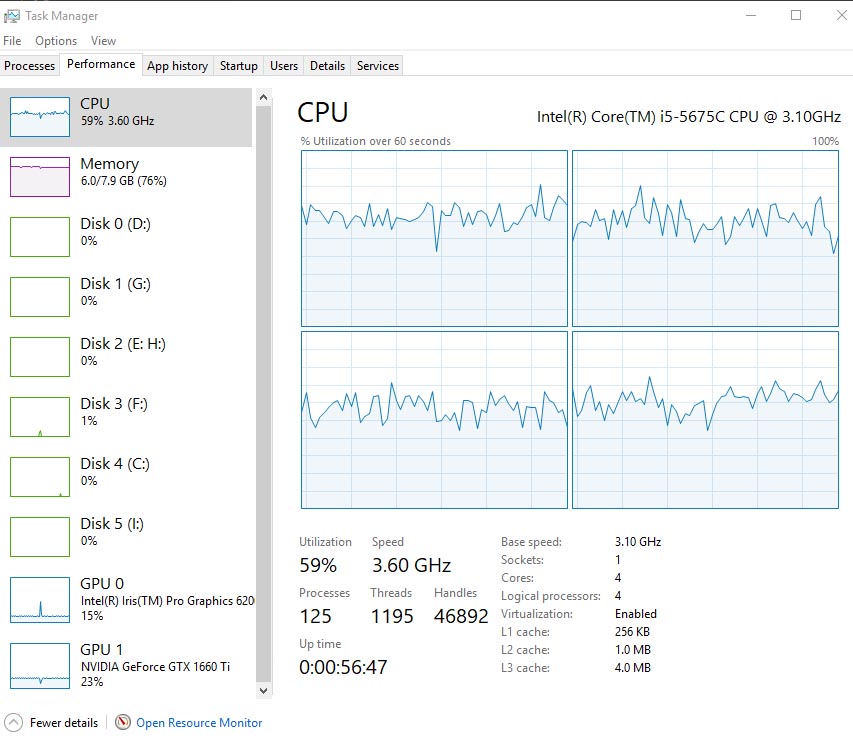Viewport: 853px width, 739px height.
Task: Switch to the Processes tab
Action: pyautogui.click(x=29, y=66)
